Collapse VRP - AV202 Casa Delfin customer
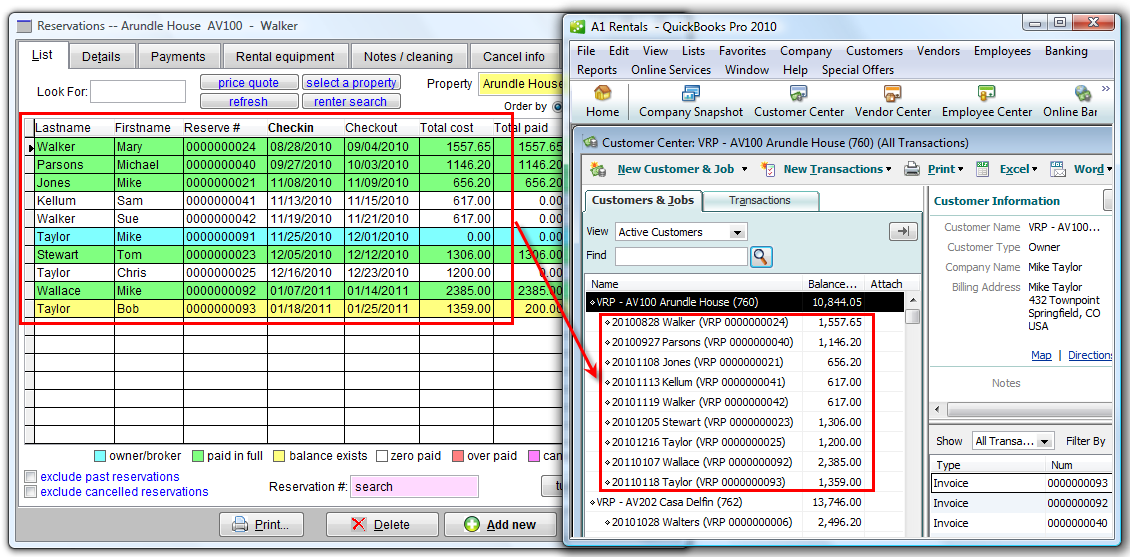 (x=592, y=502)
